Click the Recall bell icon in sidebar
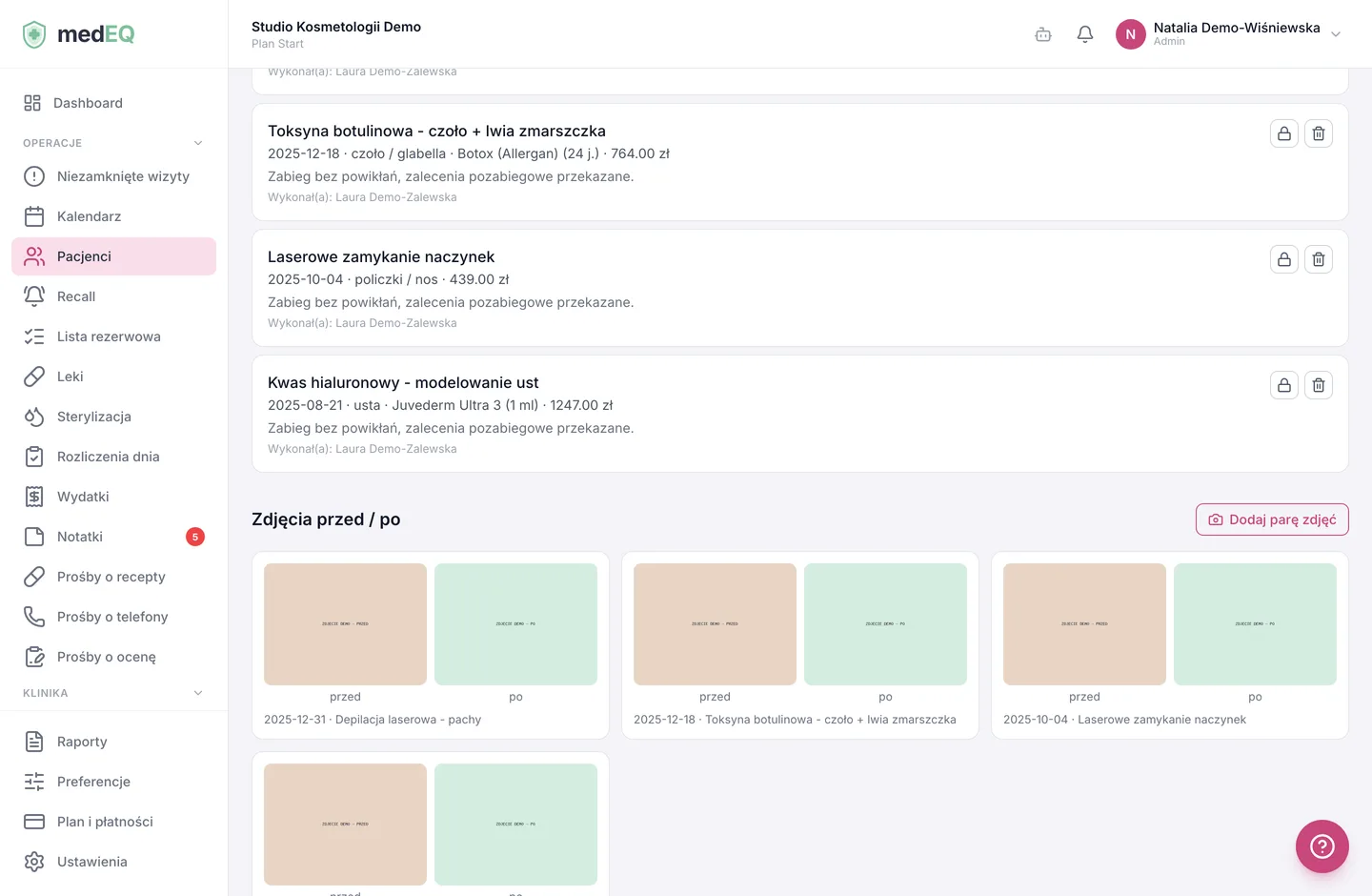This screenshot has width=1372, height=896. click(34, 296)
